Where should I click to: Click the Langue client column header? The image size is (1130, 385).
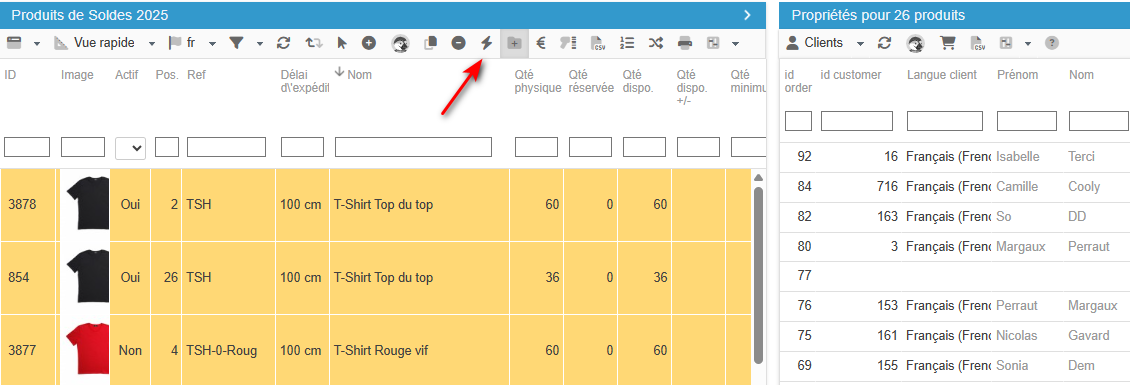942,74
